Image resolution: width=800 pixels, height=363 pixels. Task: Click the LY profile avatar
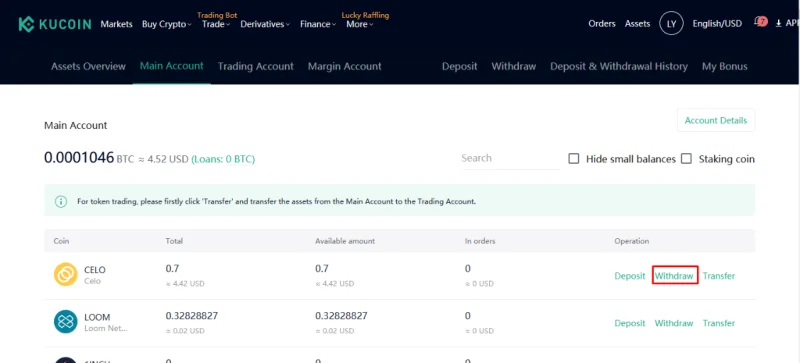[x=671, y=23]
